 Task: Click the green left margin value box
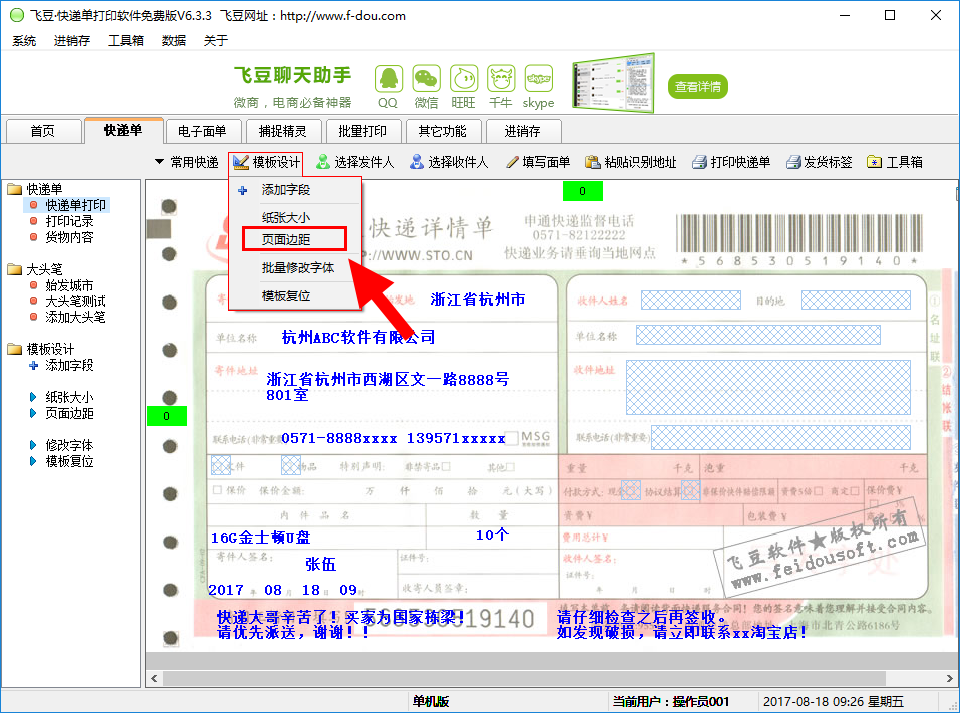click(167, 416)
